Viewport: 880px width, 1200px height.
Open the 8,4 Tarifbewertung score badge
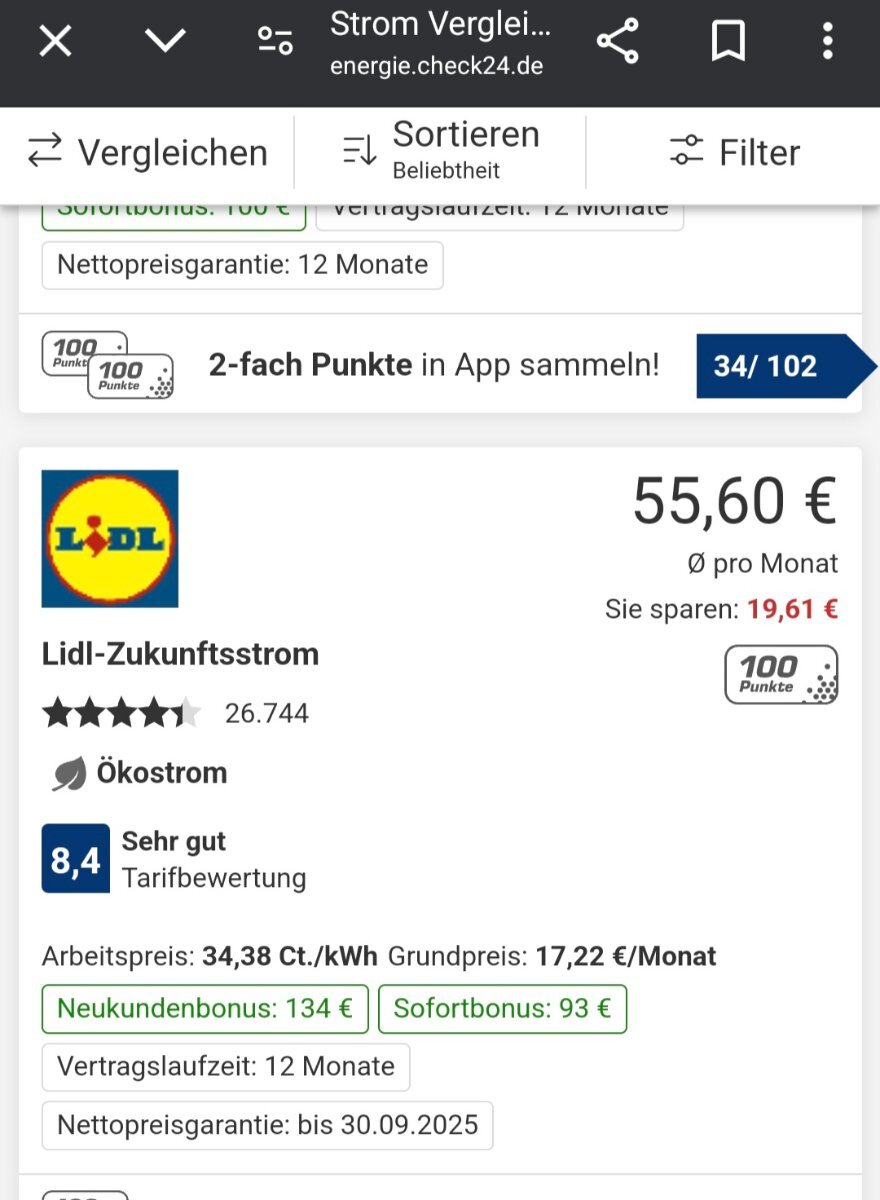point(76,858)
